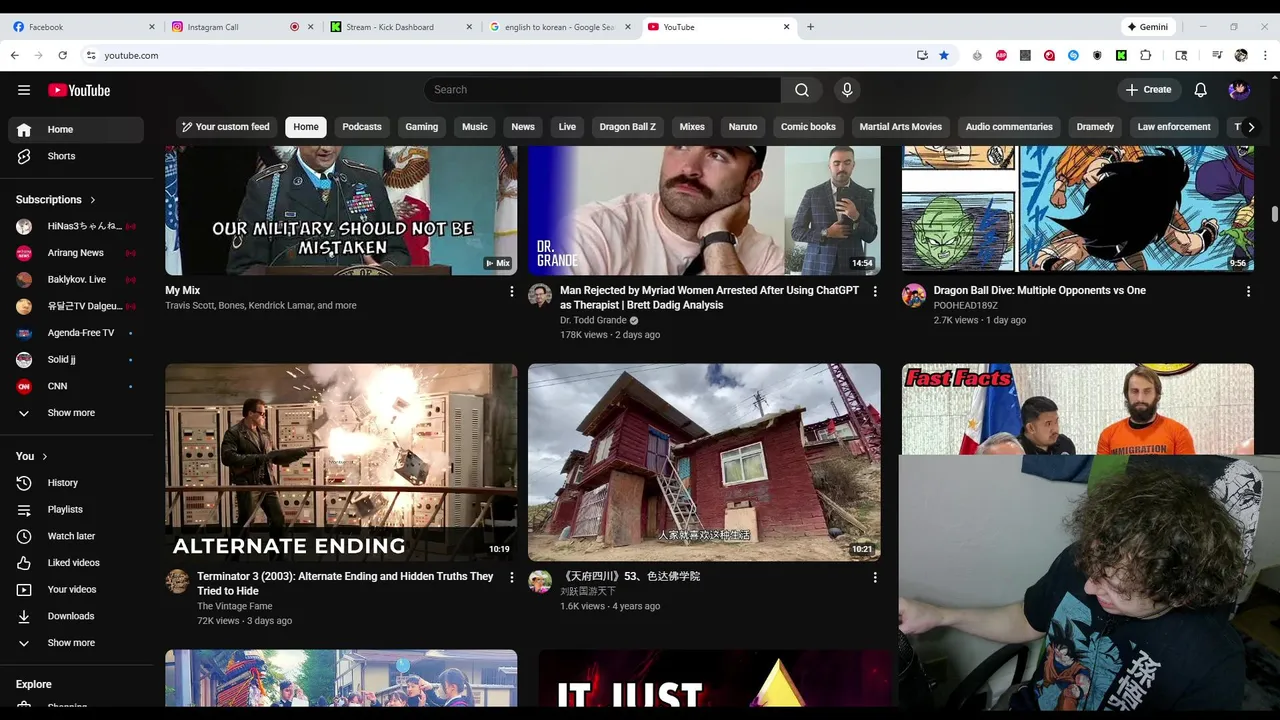Switch to Stream - Kick Dashboard tab

[x=401, y=27]
